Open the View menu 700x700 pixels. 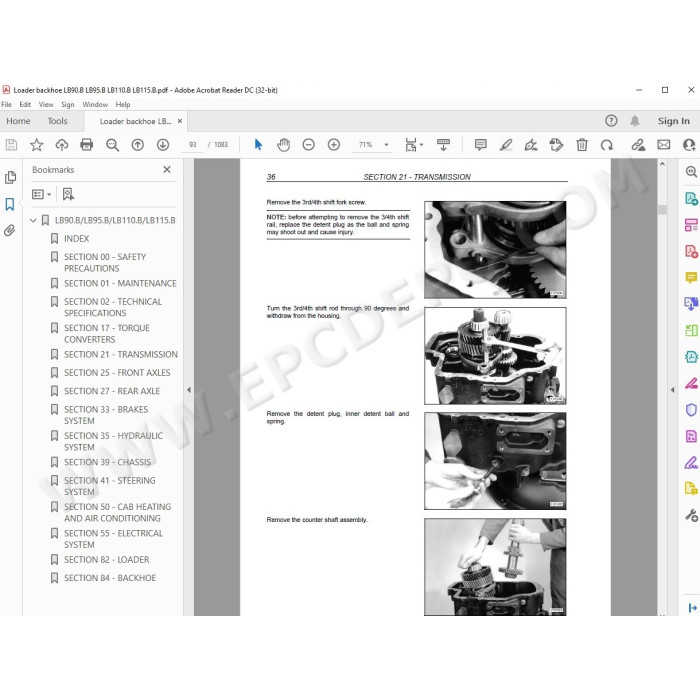46,104
